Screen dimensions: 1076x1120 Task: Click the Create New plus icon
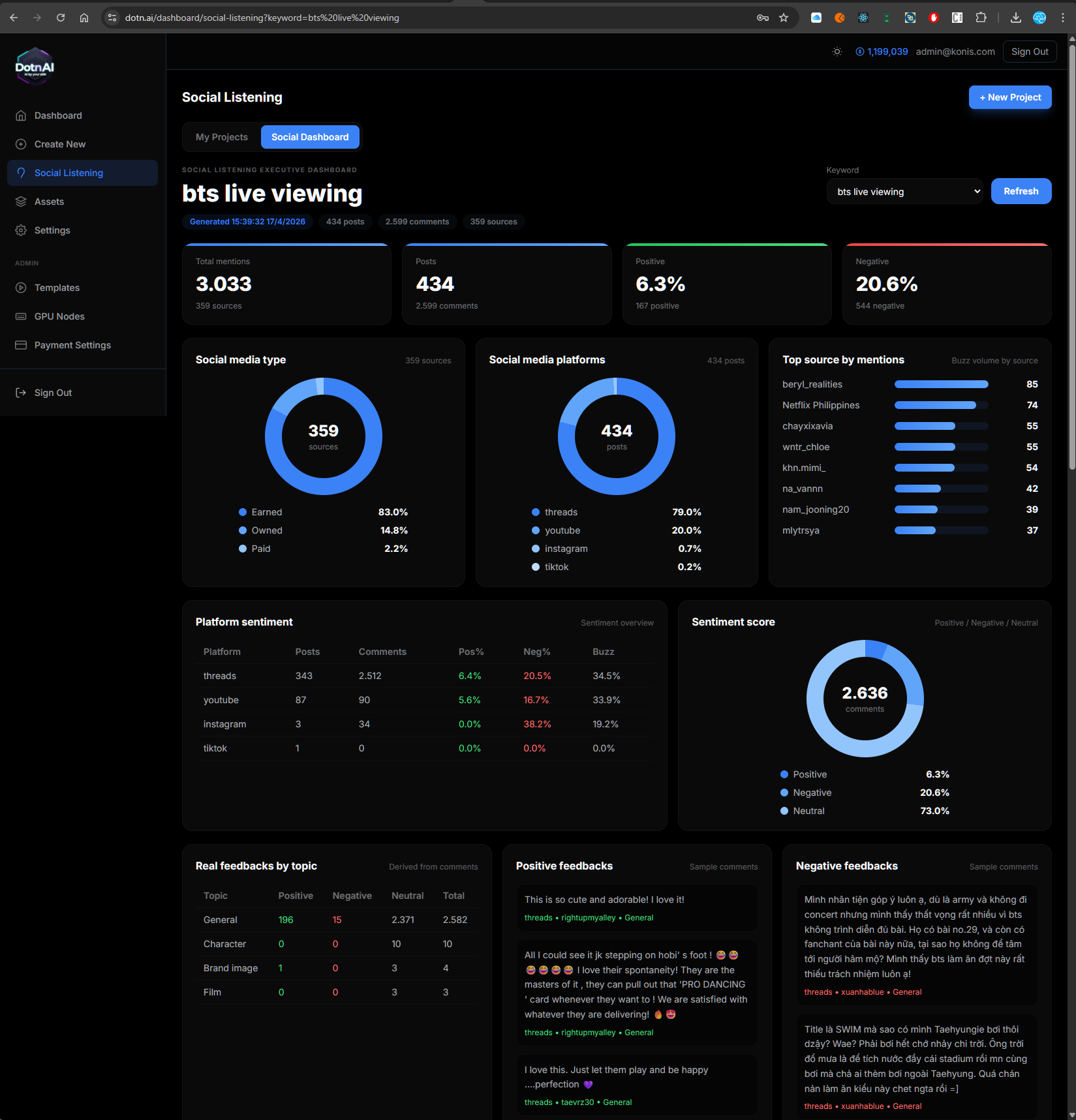coord(21,144)
